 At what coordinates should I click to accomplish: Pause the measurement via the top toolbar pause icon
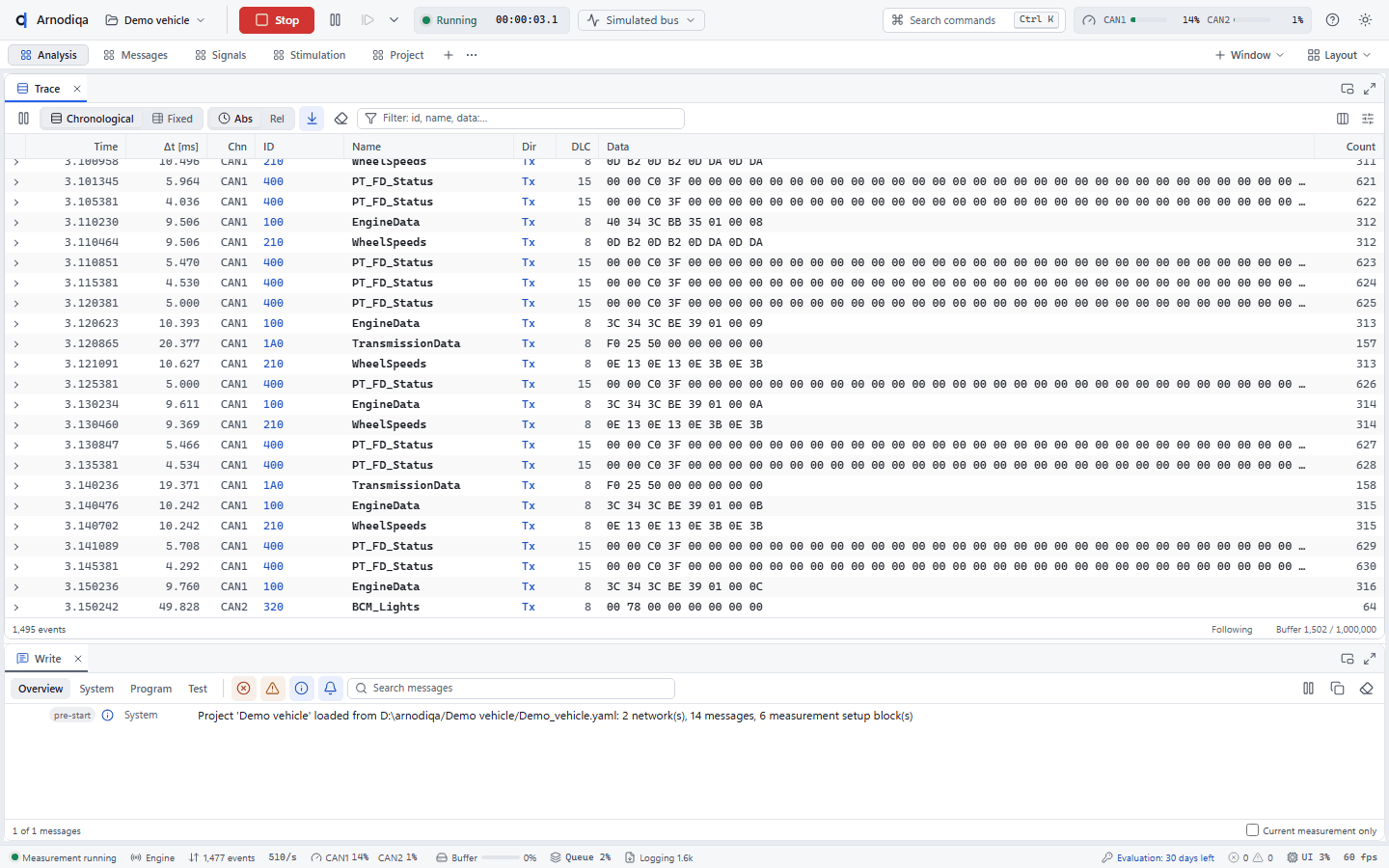point(335,20)
